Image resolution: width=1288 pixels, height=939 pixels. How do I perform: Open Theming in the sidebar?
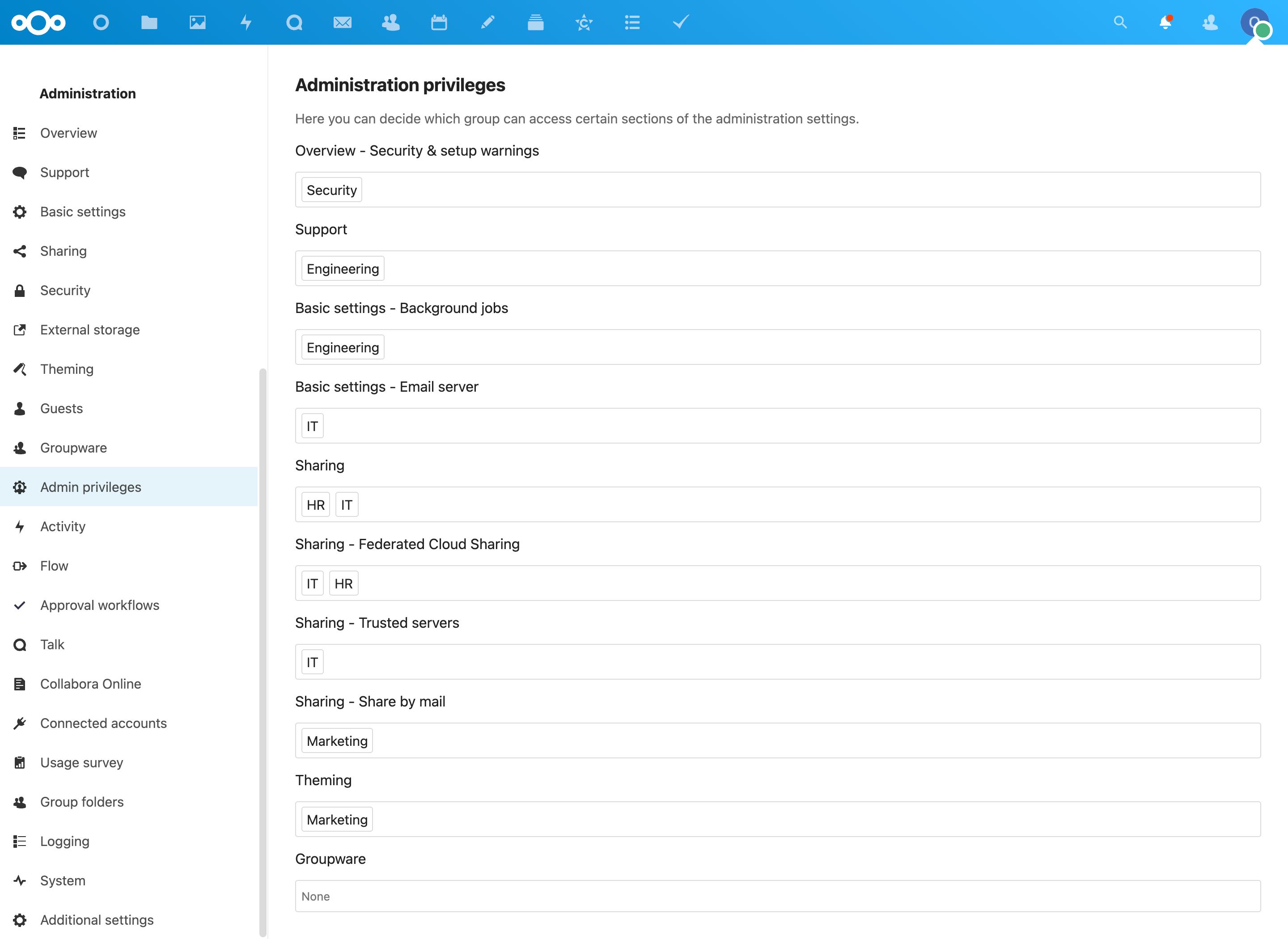[x=129, y=369]
